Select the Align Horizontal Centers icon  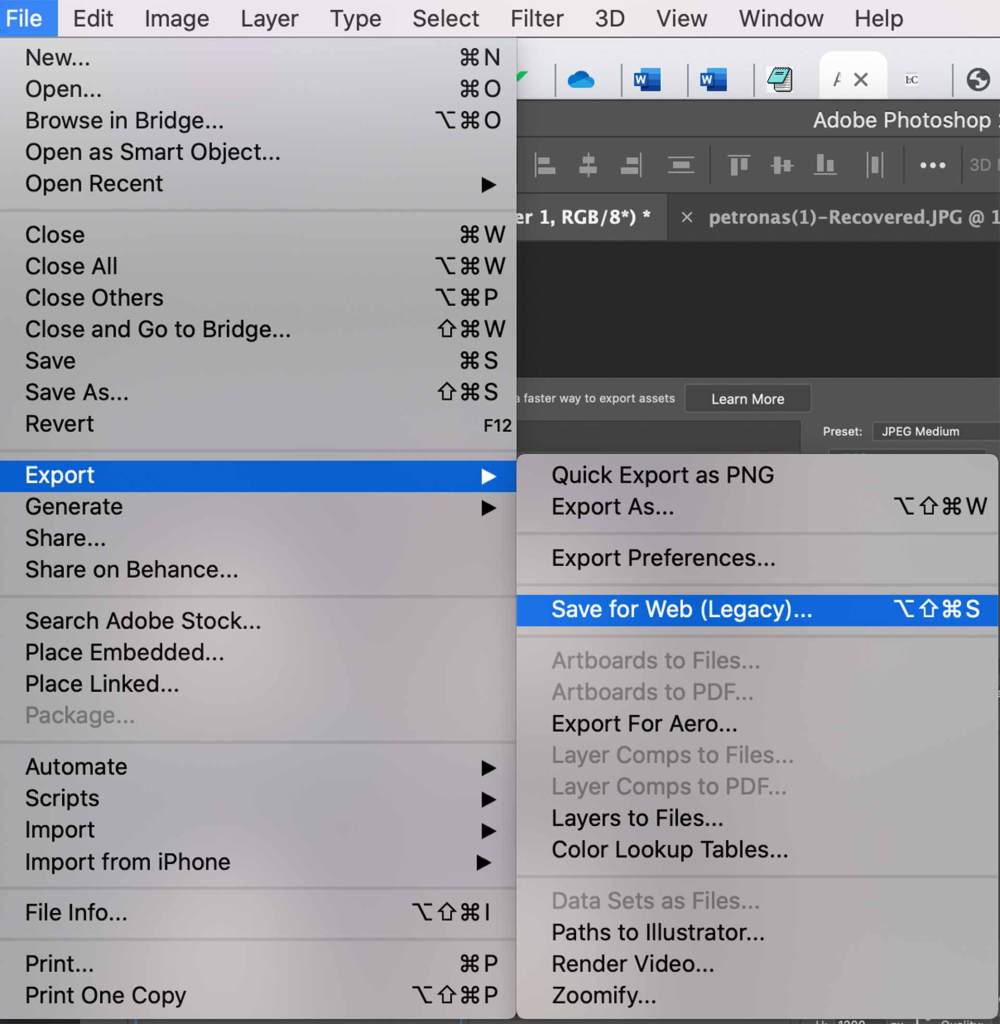coord(589,165)
